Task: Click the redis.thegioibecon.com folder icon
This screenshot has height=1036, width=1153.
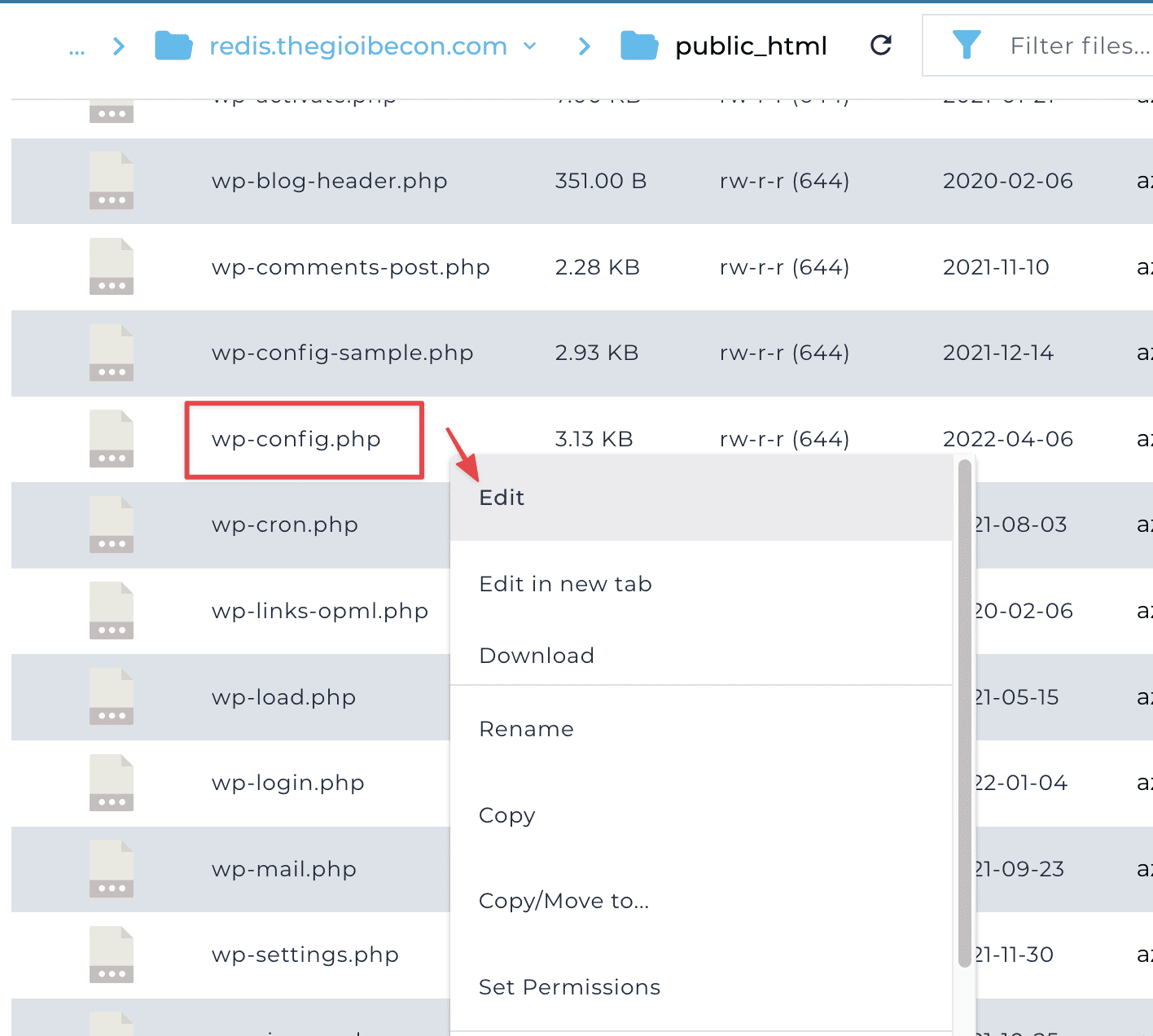Action: point(173,46)
